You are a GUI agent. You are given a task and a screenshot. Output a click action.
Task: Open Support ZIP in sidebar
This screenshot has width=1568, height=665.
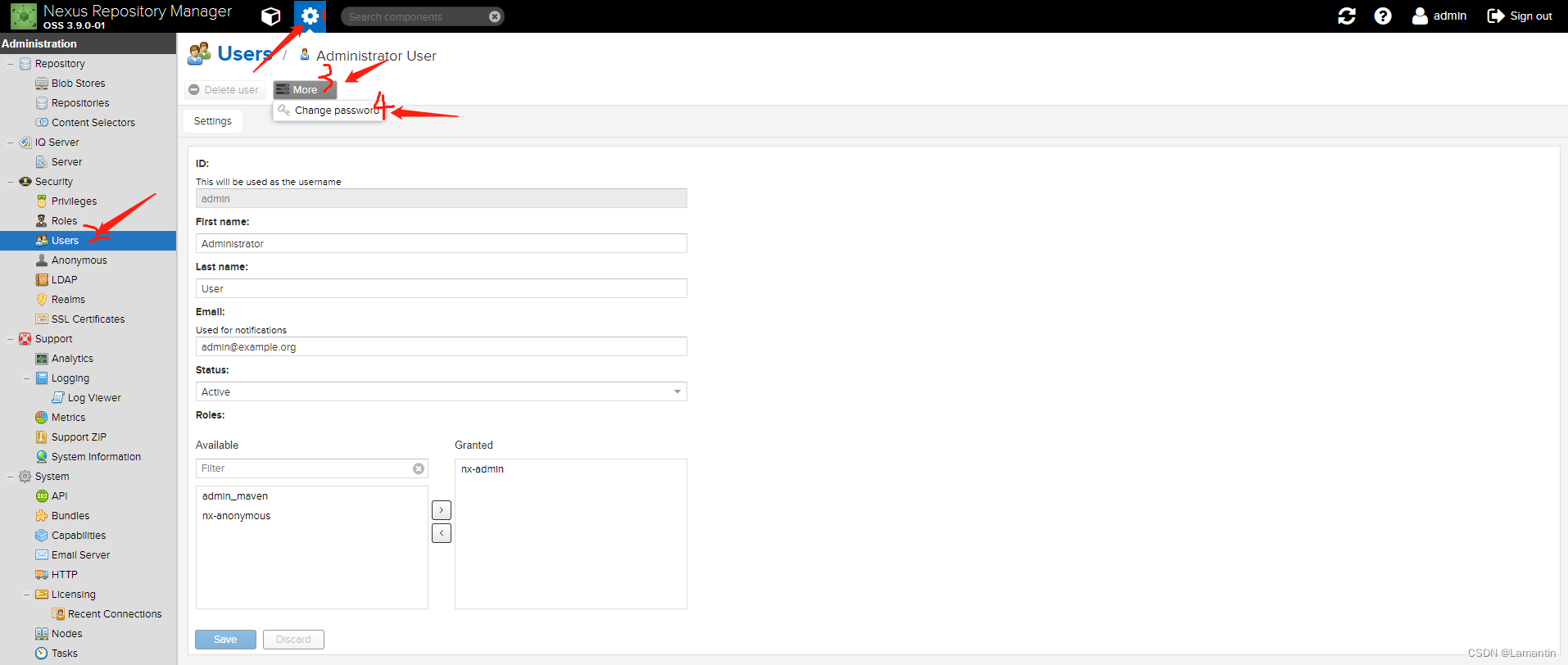pos(79,437)
